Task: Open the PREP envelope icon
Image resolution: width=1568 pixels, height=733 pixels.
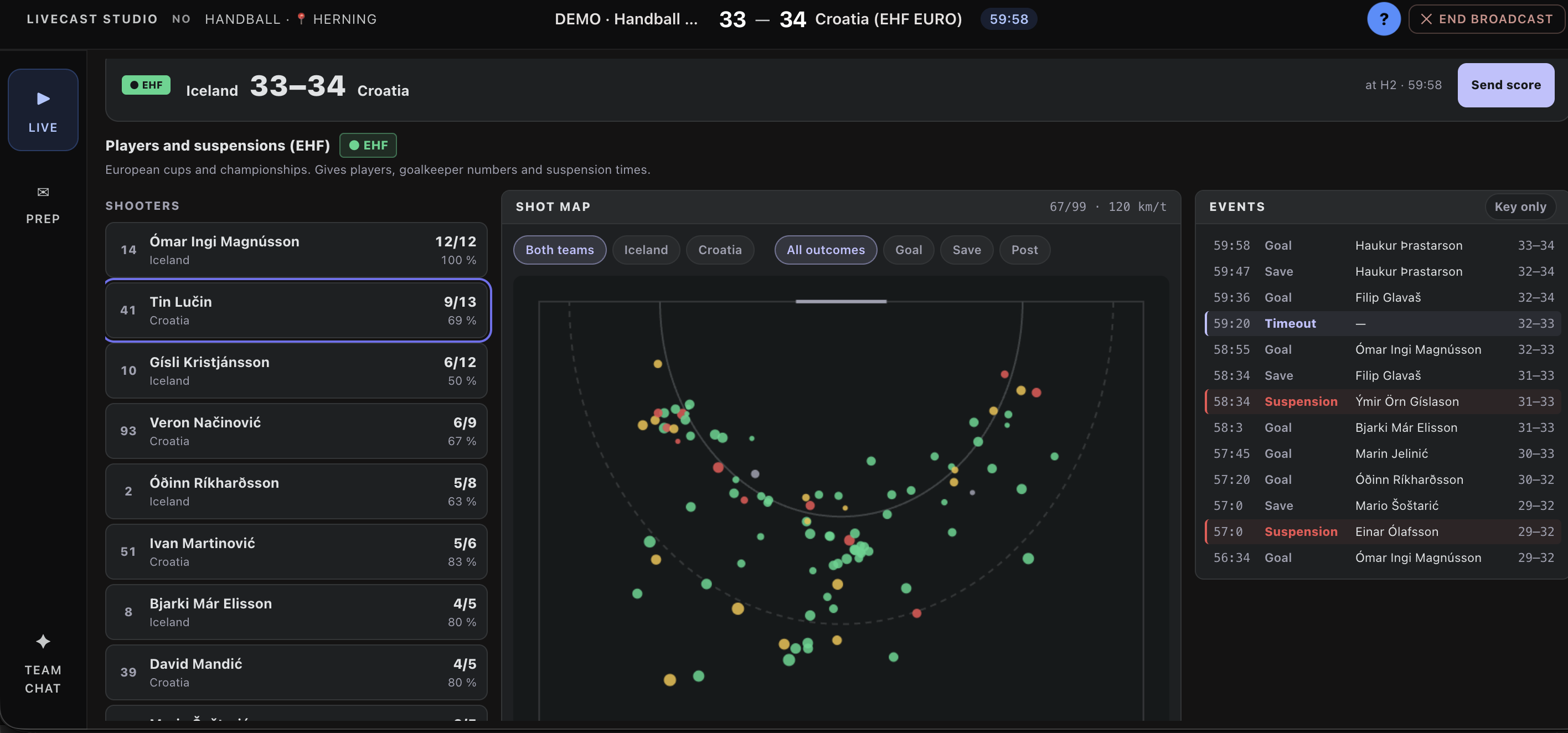Action: click(x=43, y=192)
